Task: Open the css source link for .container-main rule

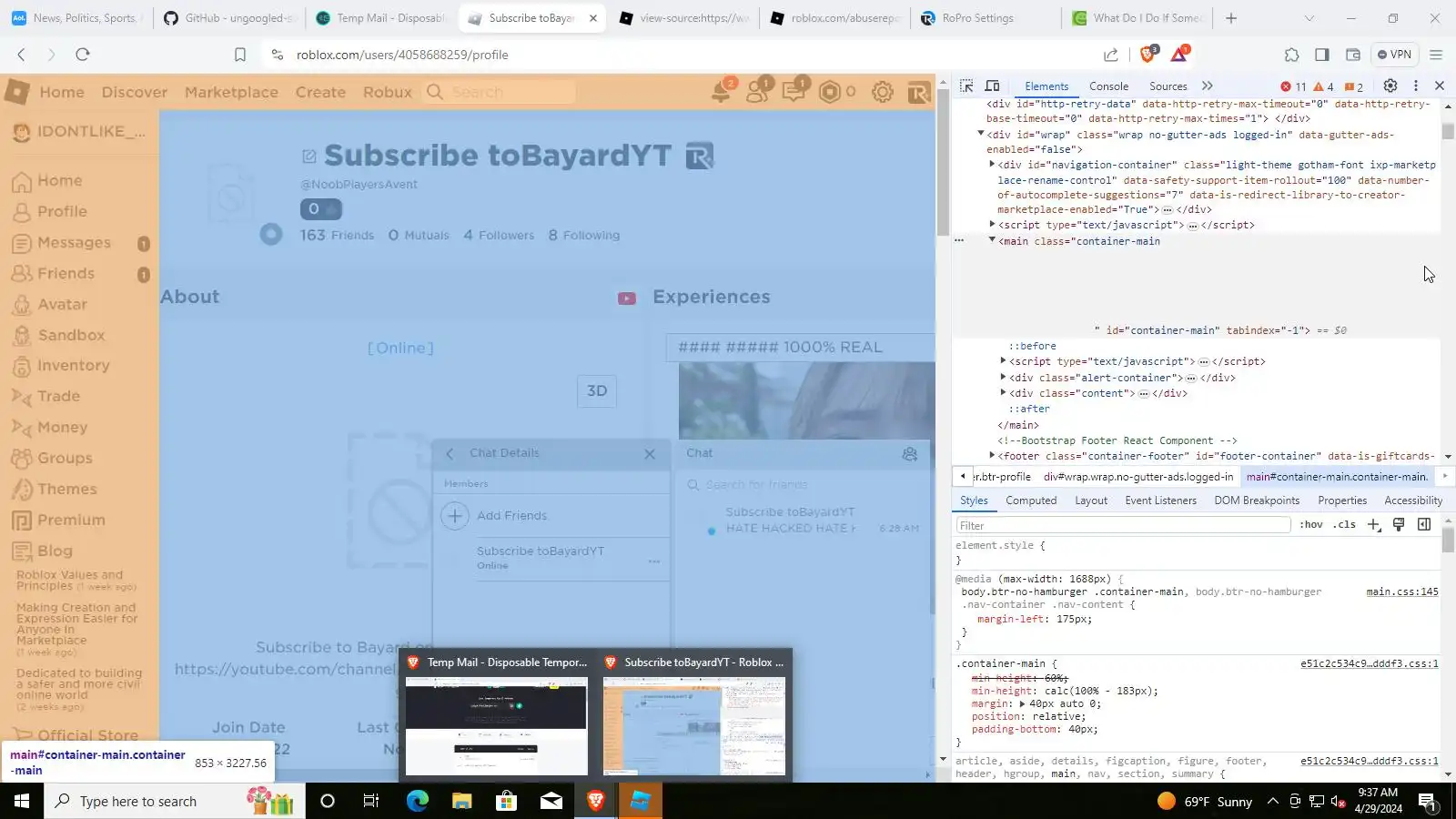Action: pyautogui.click(x=1370, y=664)
